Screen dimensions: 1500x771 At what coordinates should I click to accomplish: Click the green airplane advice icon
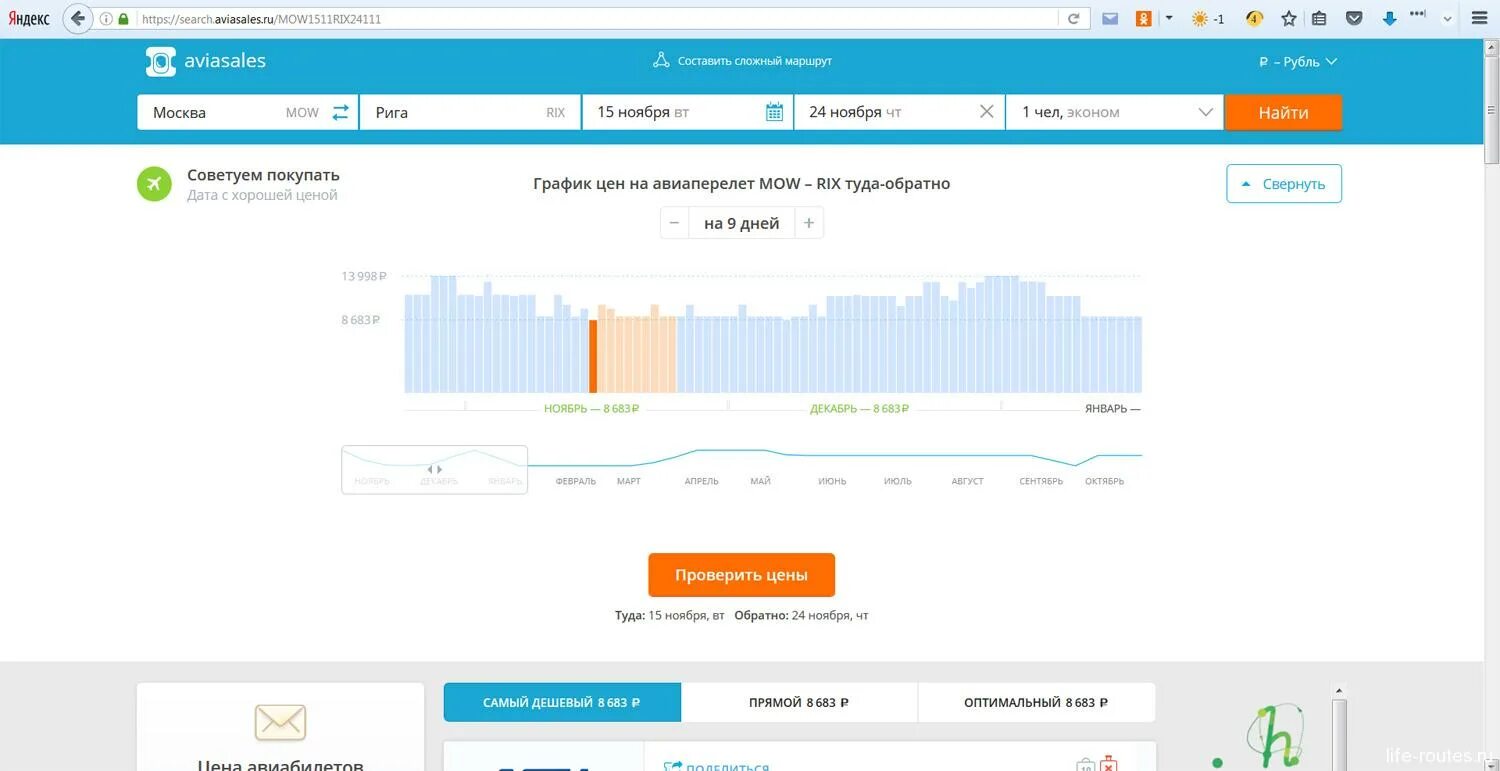(x=154, y=184)
